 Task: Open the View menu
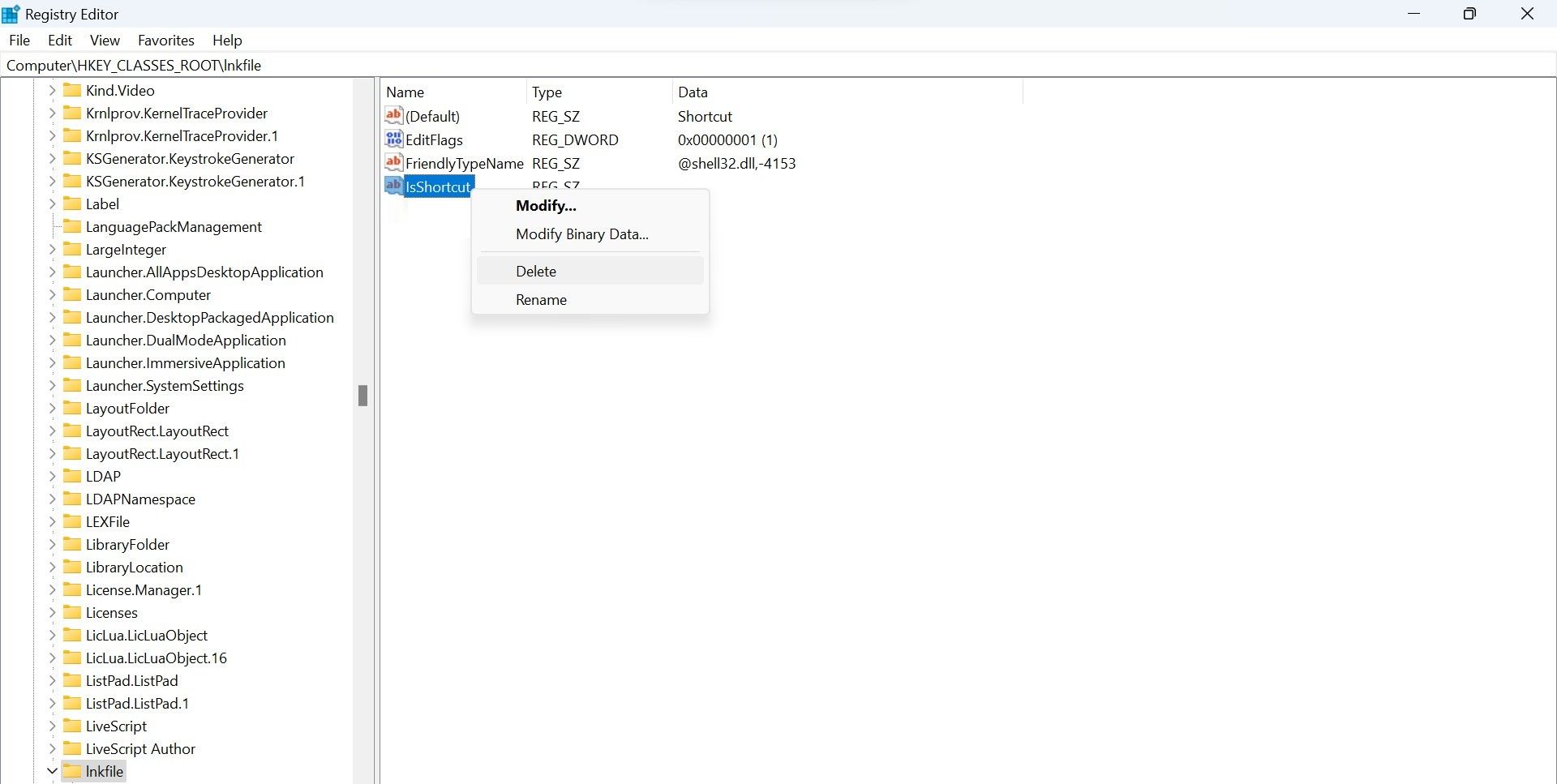click(x=105, y=40)
